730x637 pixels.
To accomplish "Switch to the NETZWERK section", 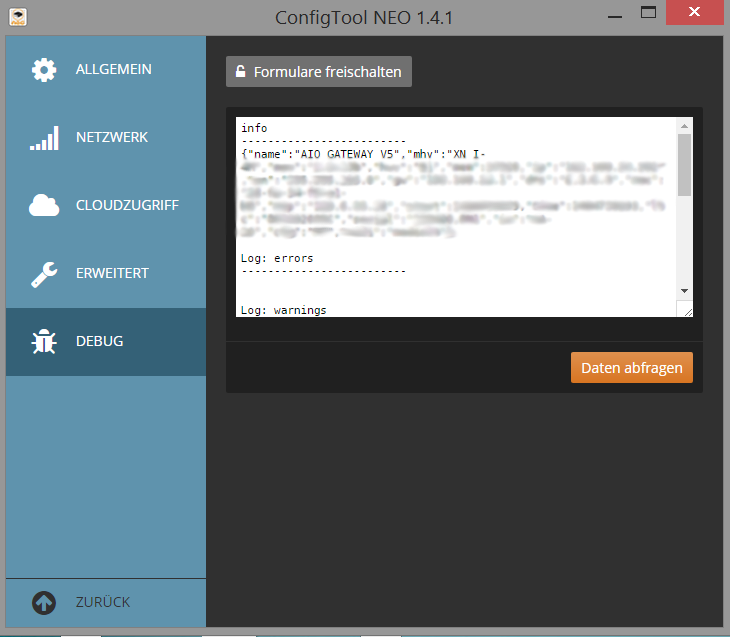I will click(x=111, y=138).
